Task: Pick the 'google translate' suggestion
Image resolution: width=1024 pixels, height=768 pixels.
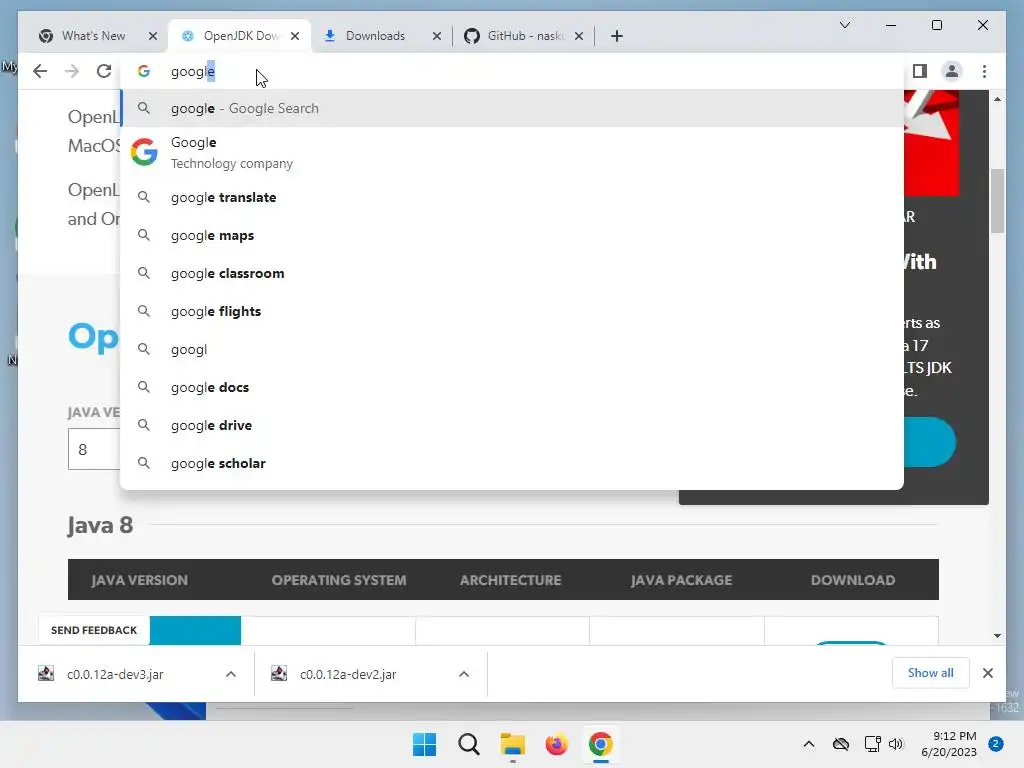Action: [x=512, y=197]
